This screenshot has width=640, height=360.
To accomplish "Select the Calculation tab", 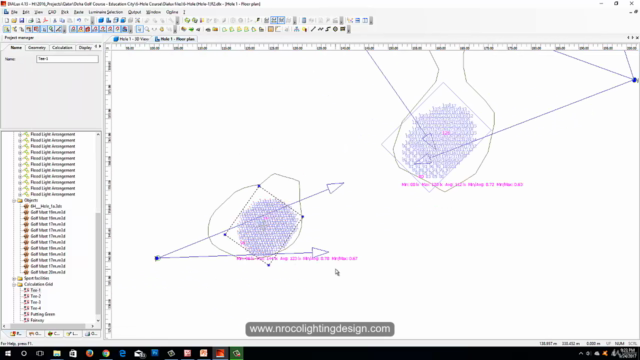I will [62, 48].
